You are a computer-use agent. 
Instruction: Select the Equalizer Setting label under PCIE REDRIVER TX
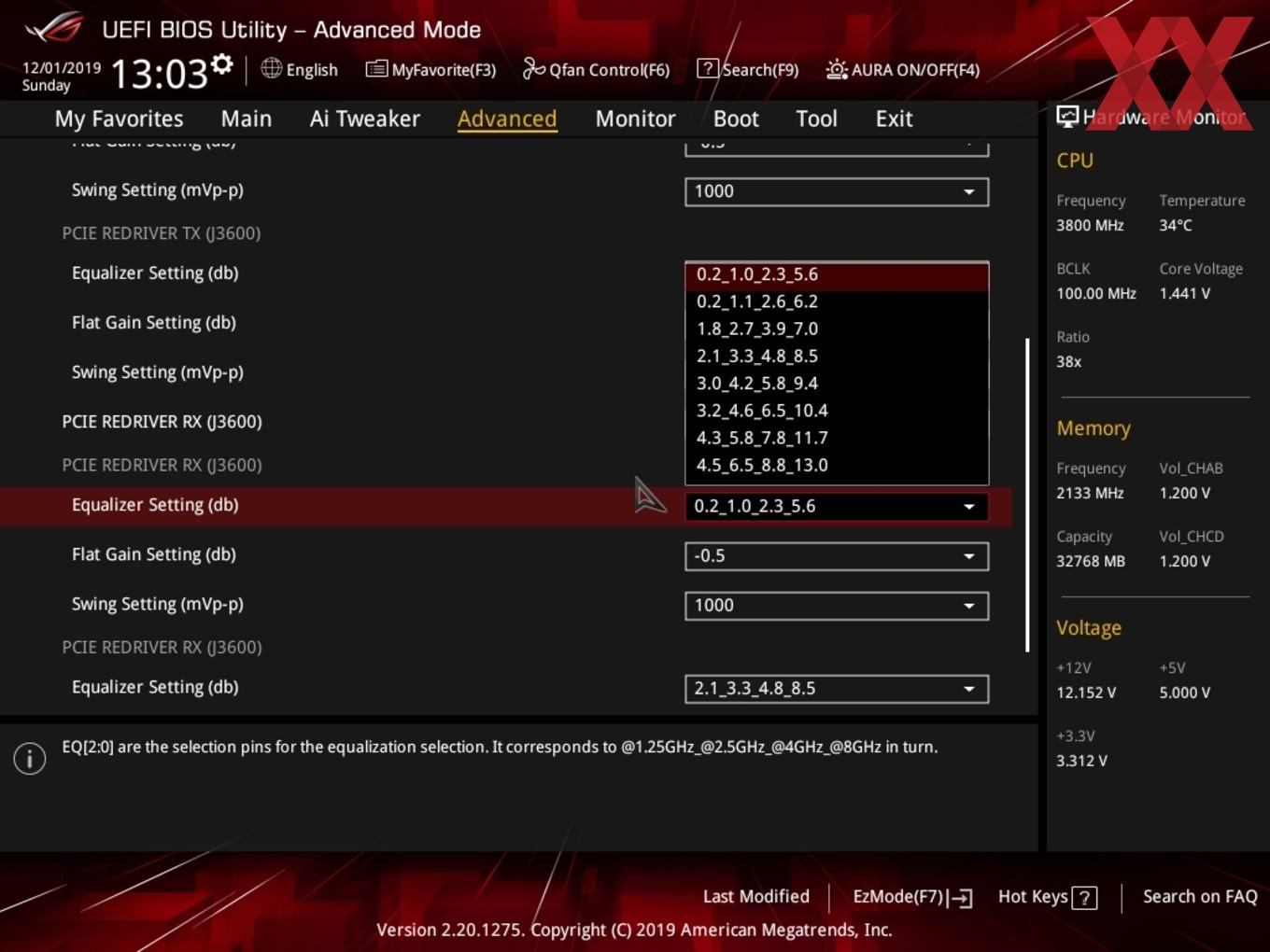[155, 273]
